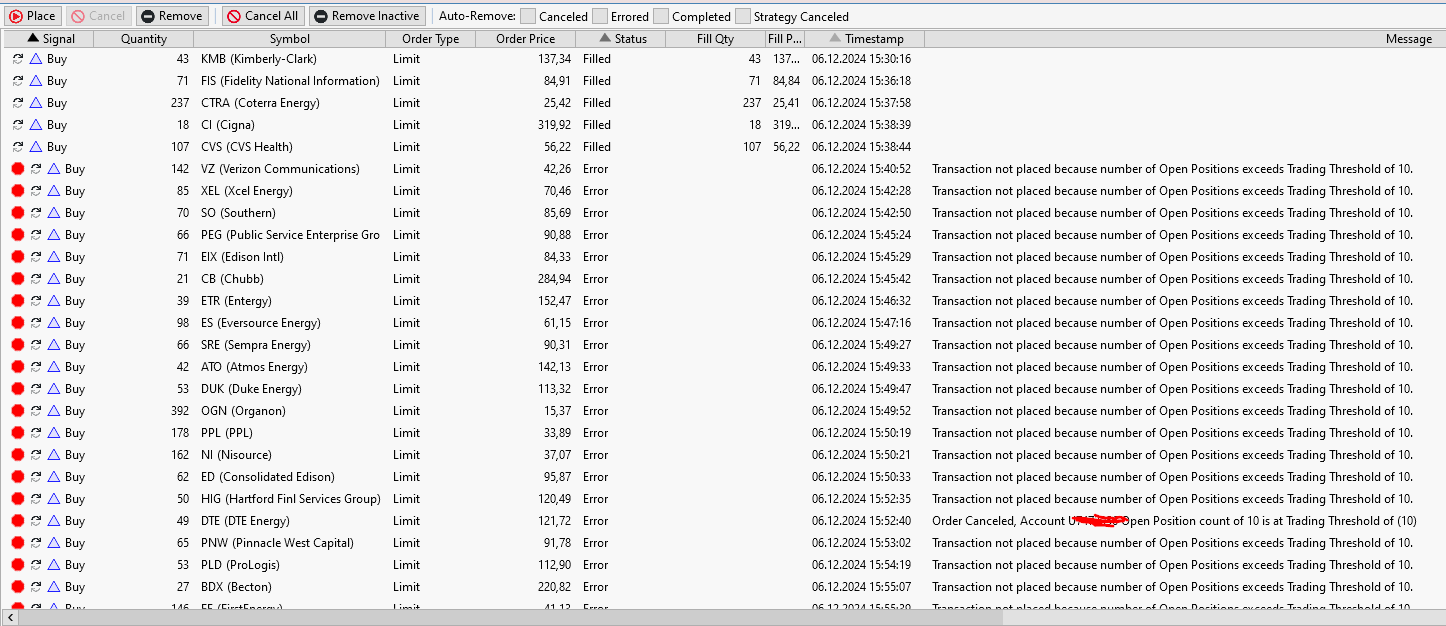1446x626 pixels.
Task: Click the 'Limit' order type on the PNW row
Action: pyautogui.click(x=407, y=543)
